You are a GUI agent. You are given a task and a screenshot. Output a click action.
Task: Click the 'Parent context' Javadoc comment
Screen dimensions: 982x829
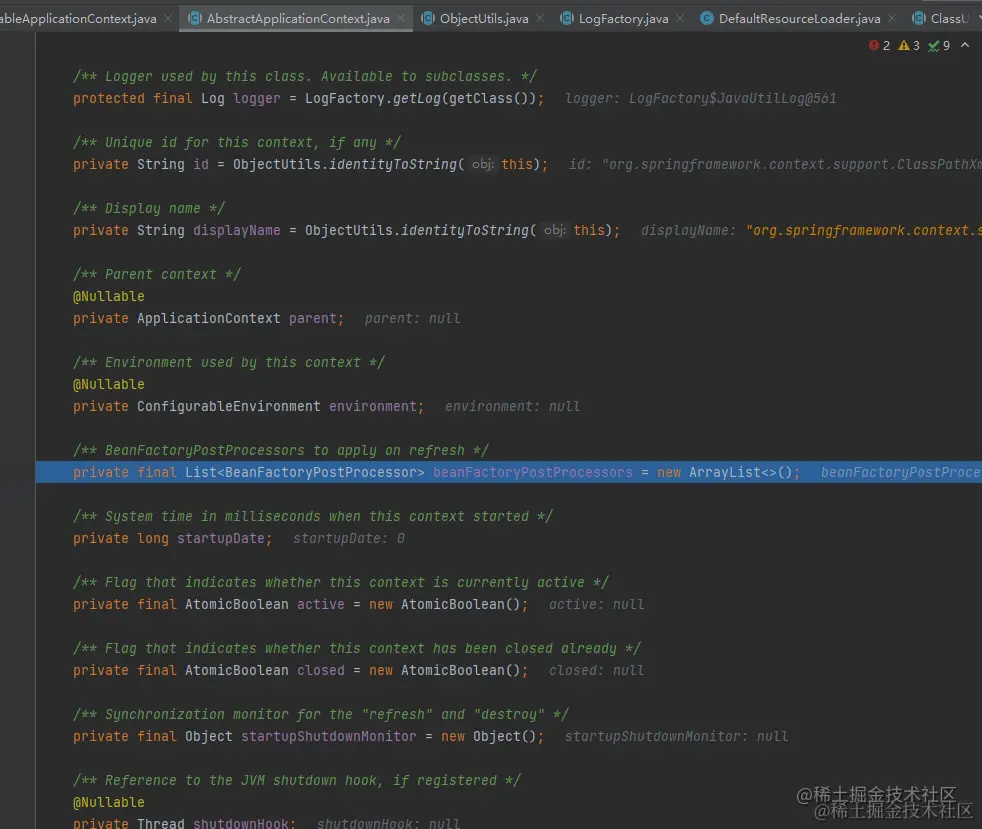click(157, 274)
